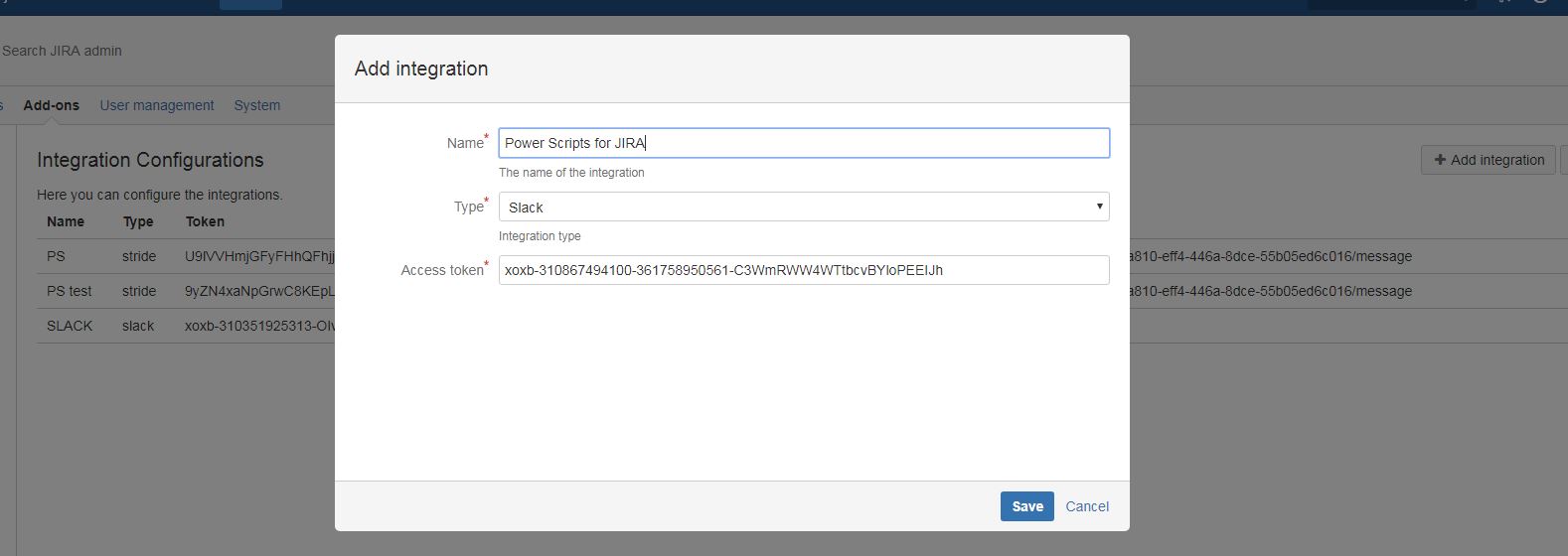1568x556 pixels.
Task: Click the Token column header
Action: 205,221
